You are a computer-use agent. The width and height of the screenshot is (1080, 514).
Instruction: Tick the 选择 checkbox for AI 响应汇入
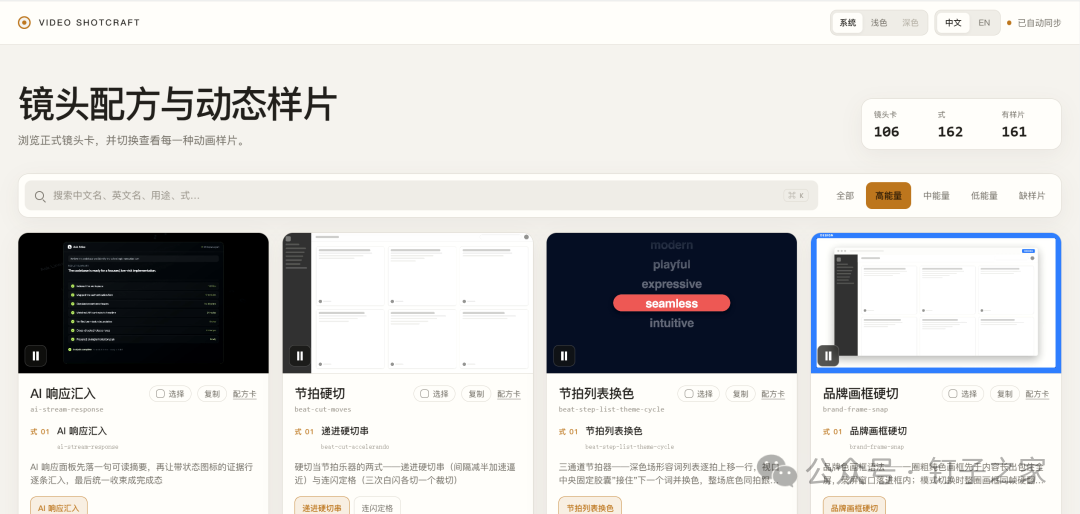pyautogui.click(x=160, y=394)
